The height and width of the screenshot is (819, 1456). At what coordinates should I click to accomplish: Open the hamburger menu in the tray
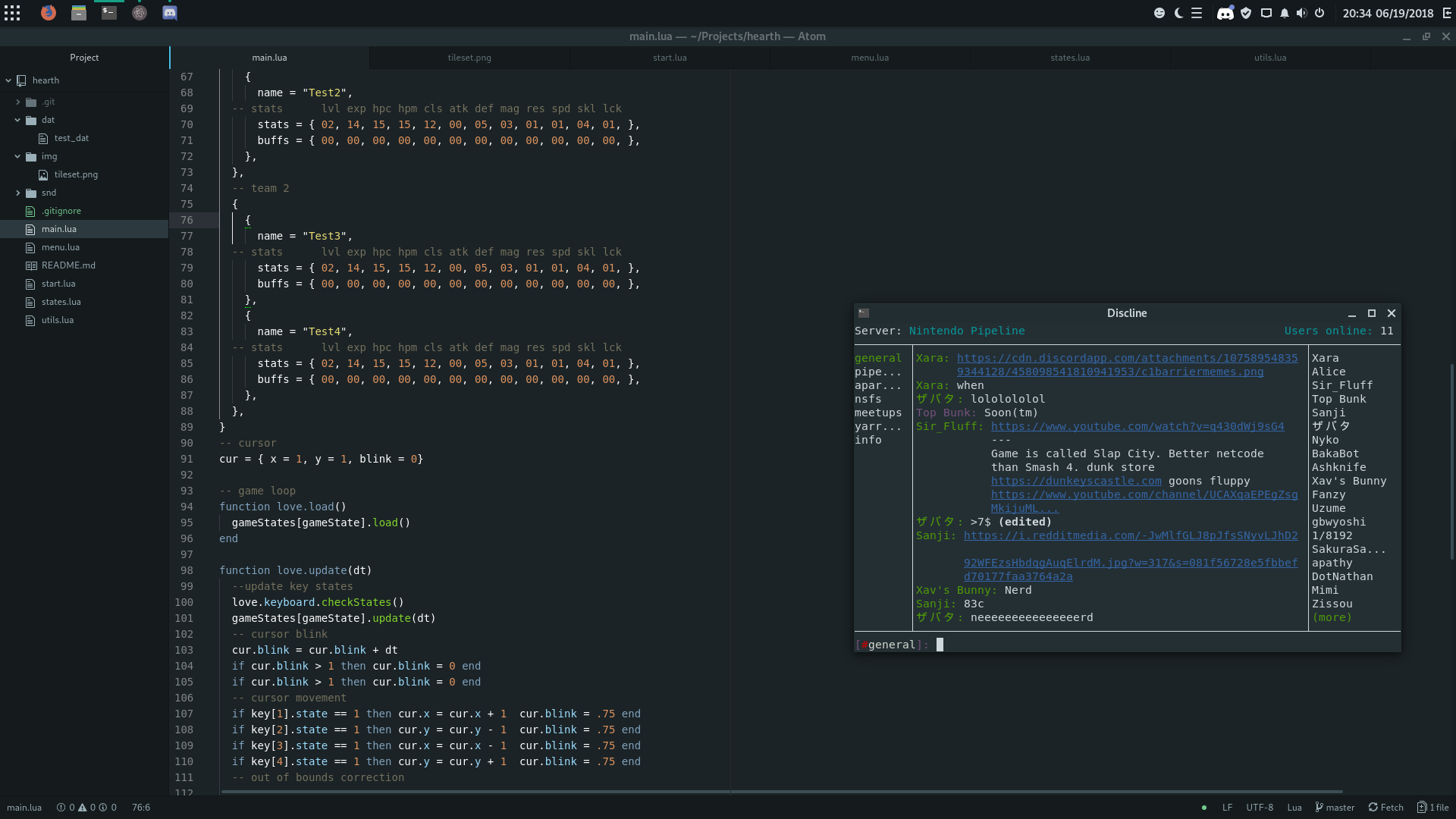[1197, 13]
